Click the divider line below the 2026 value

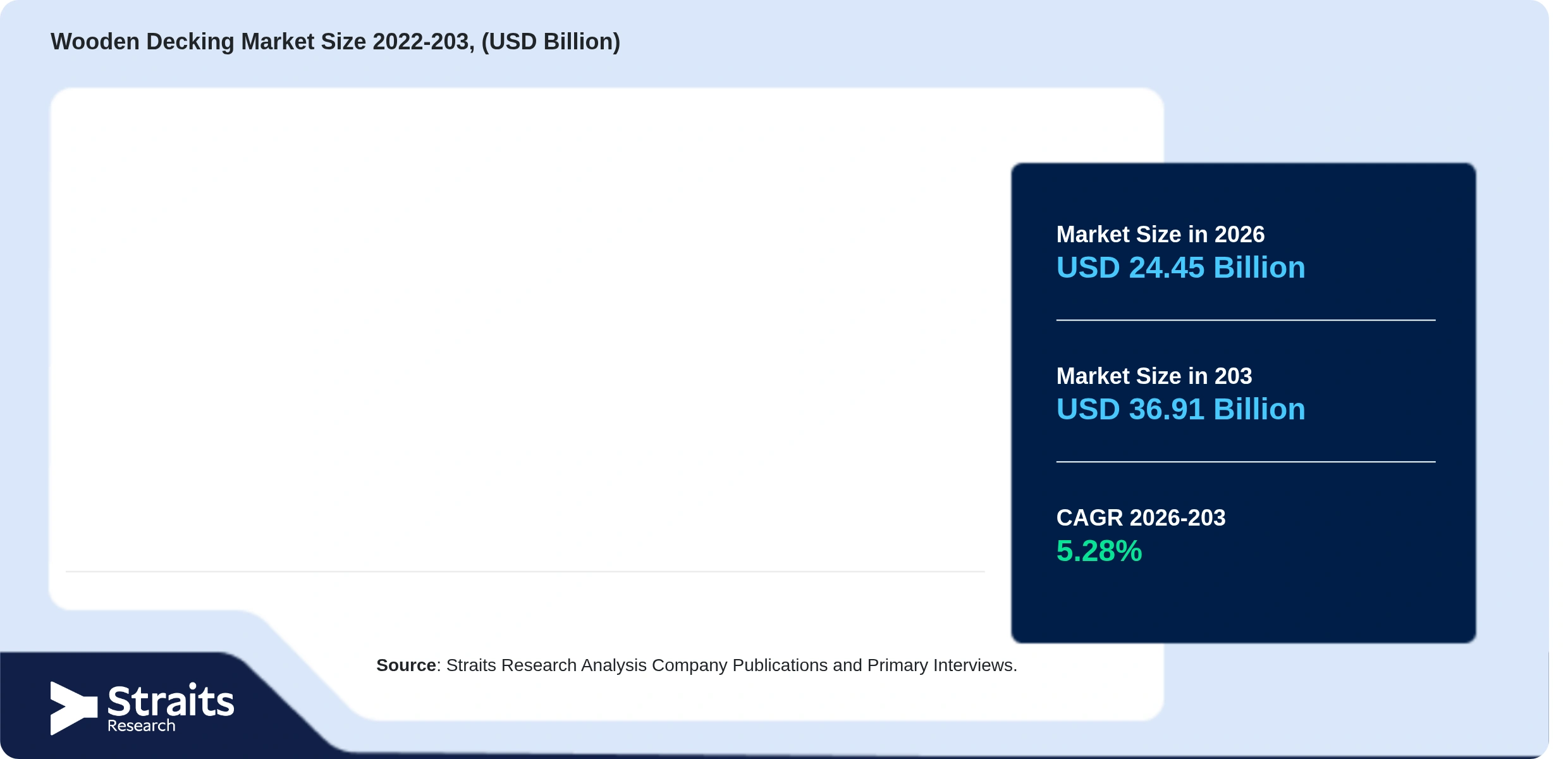[1246, 320]
